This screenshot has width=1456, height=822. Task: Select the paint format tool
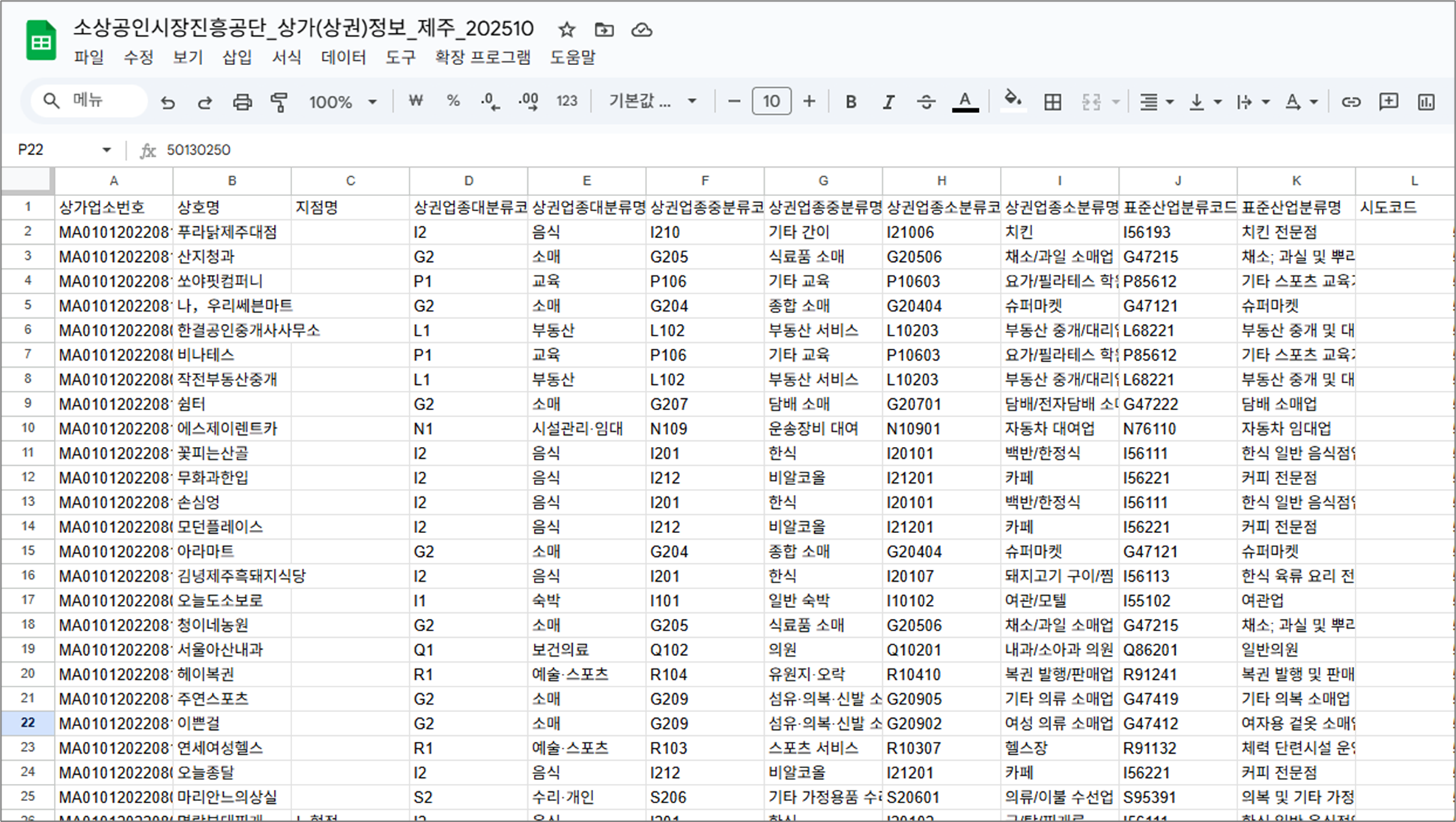click(279, 102)
